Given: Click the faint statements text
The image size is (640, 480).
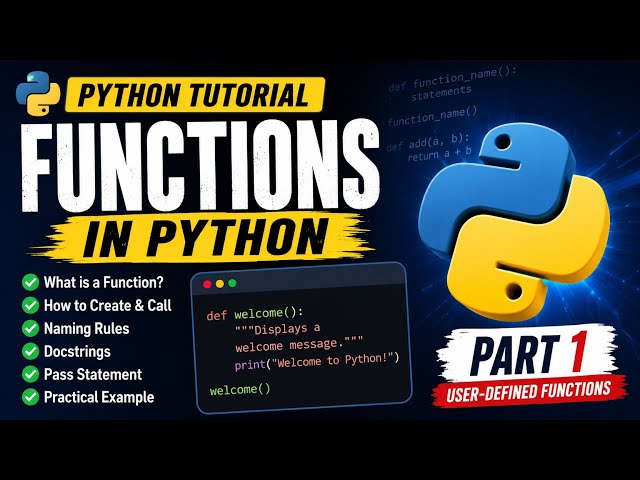Looking at the screenshot, I should (x=441, y=93).
